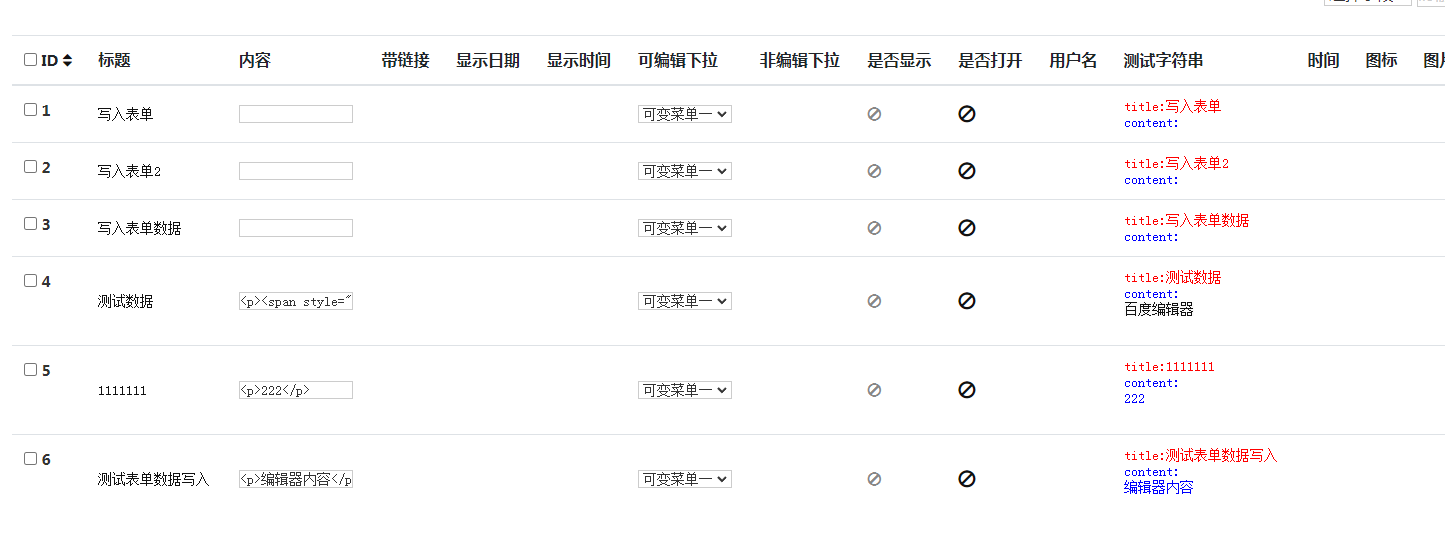Screen dimensions: 1445x536
Task: Click the 是否打开 ban icon in row 1
Action: [x=966, y=114]
